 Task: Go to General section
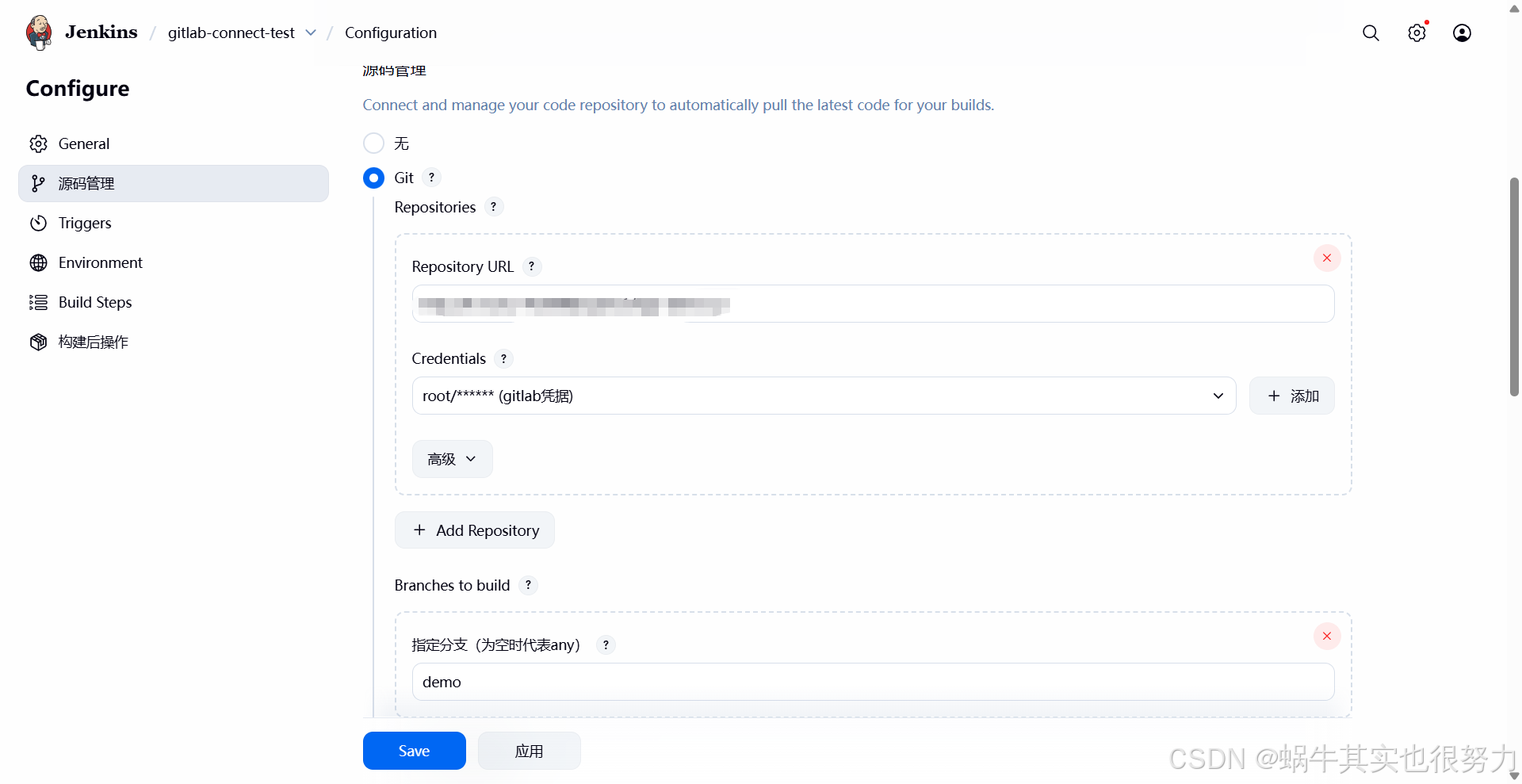coord(174,143)
